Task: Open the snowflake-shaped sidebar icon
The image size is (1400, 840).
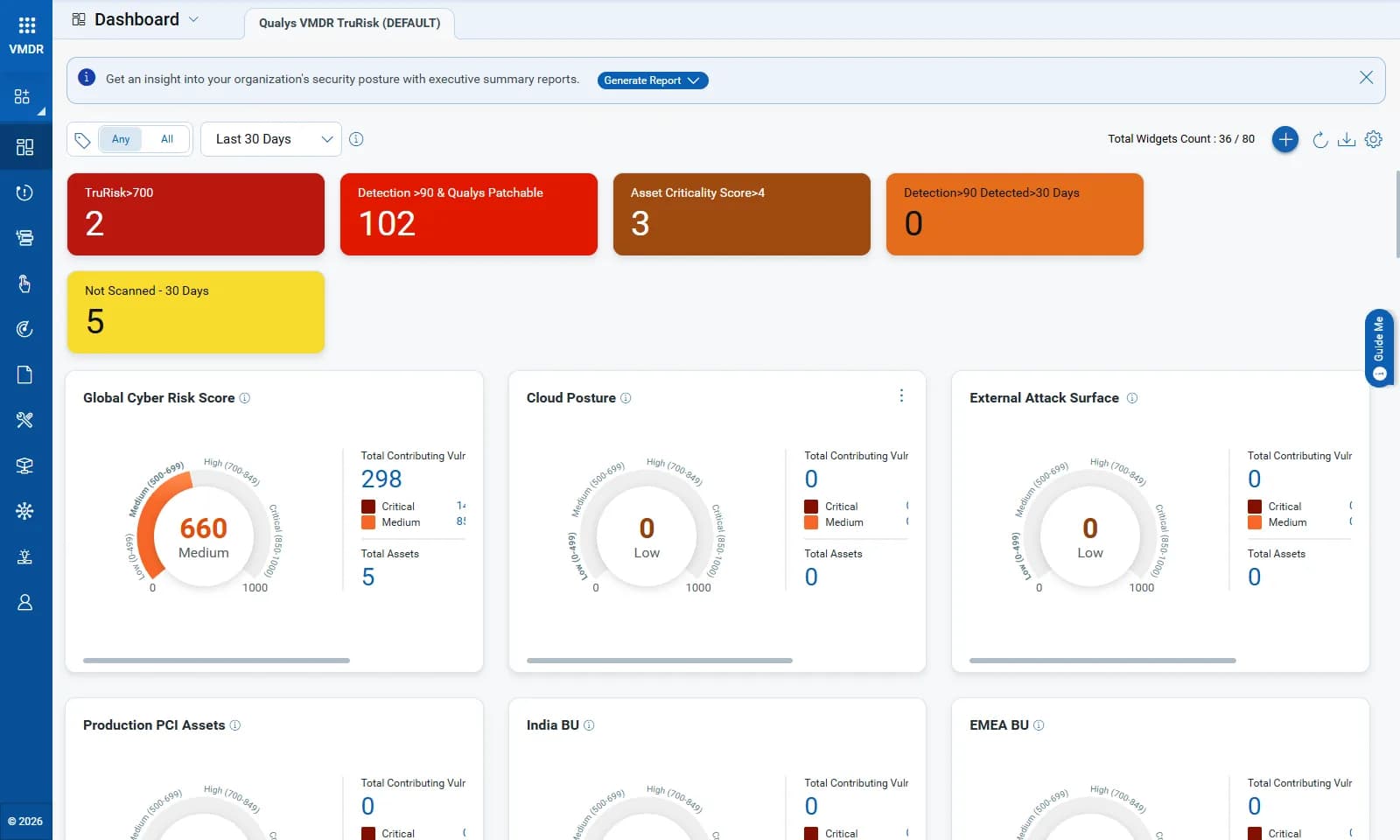Action: (24, 511)
